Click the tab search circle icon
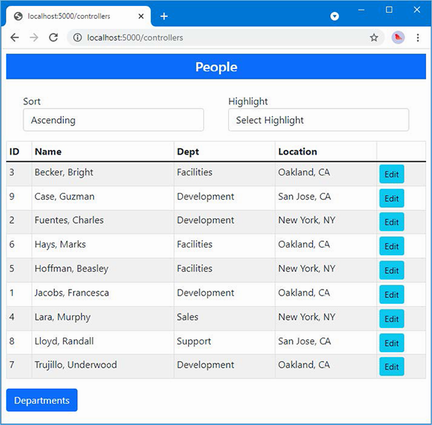 [x=334, y=16]
